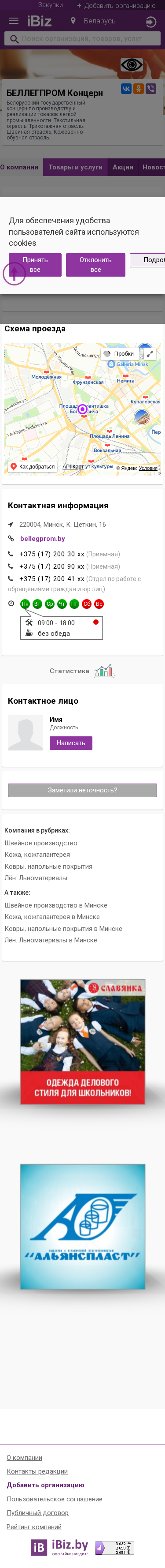Click the Принять все cookies button
165x1568 pixels.
click(x=35, y=265)
